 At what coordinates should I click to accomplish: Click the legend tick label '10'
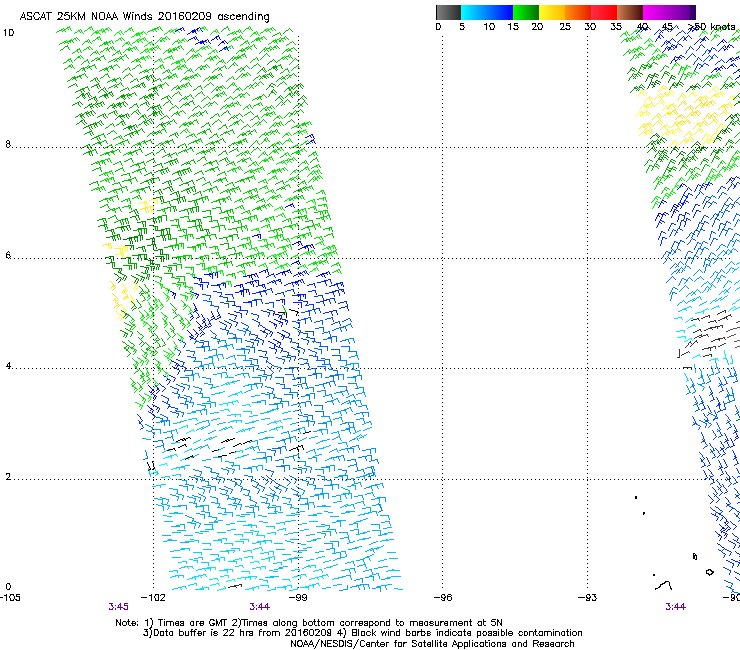click(489, 27)
